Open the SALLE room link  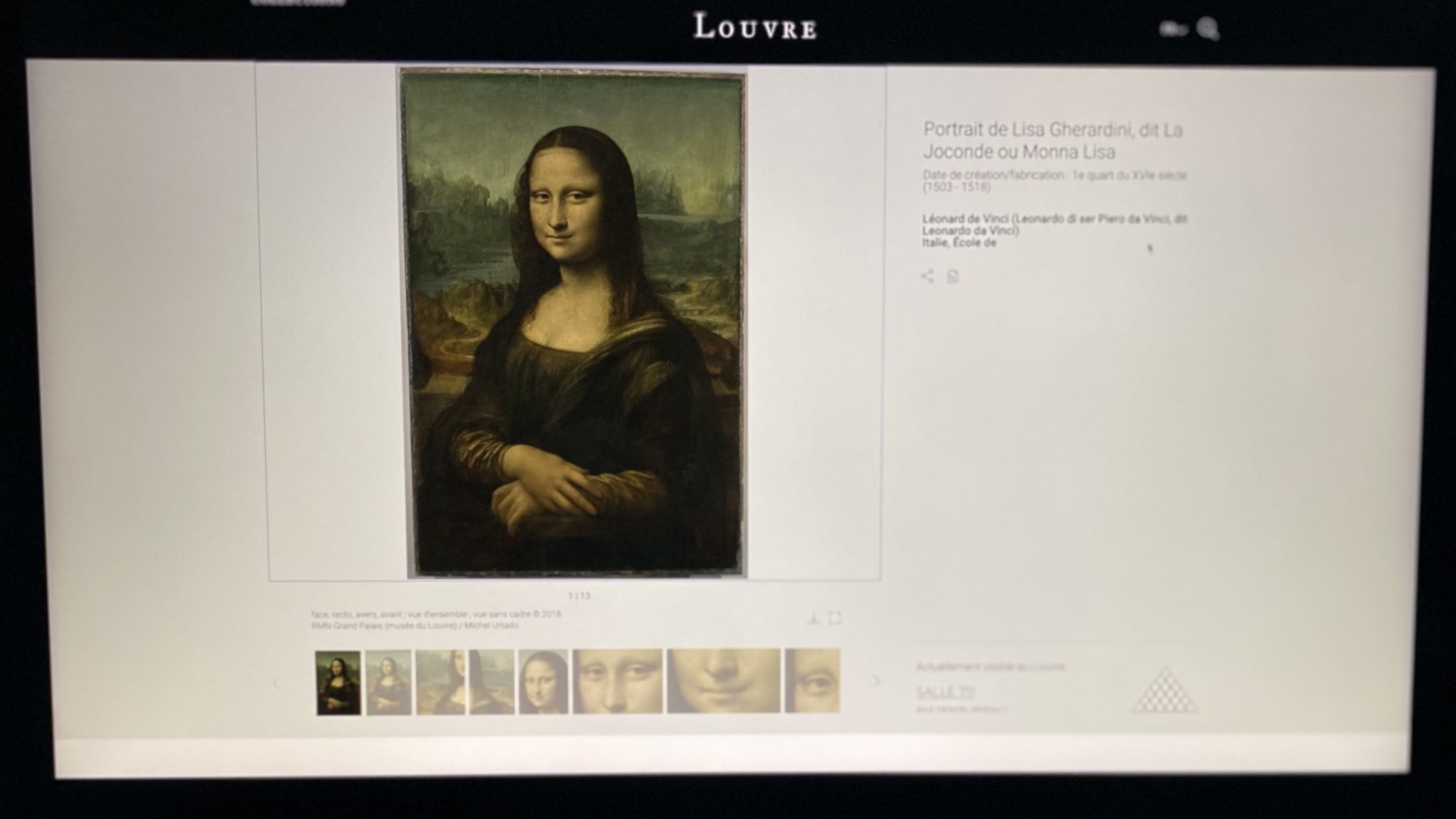pos(945,692)
